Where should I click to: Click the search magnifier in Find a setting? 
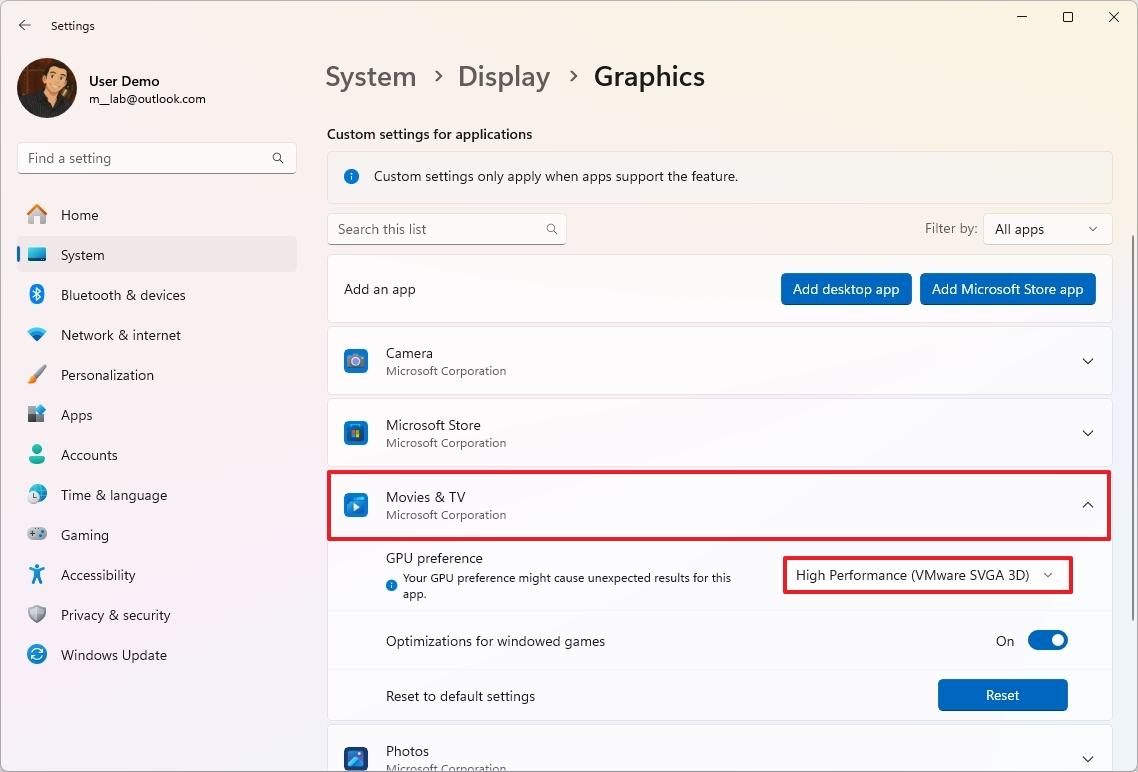(x=278, y=158)
